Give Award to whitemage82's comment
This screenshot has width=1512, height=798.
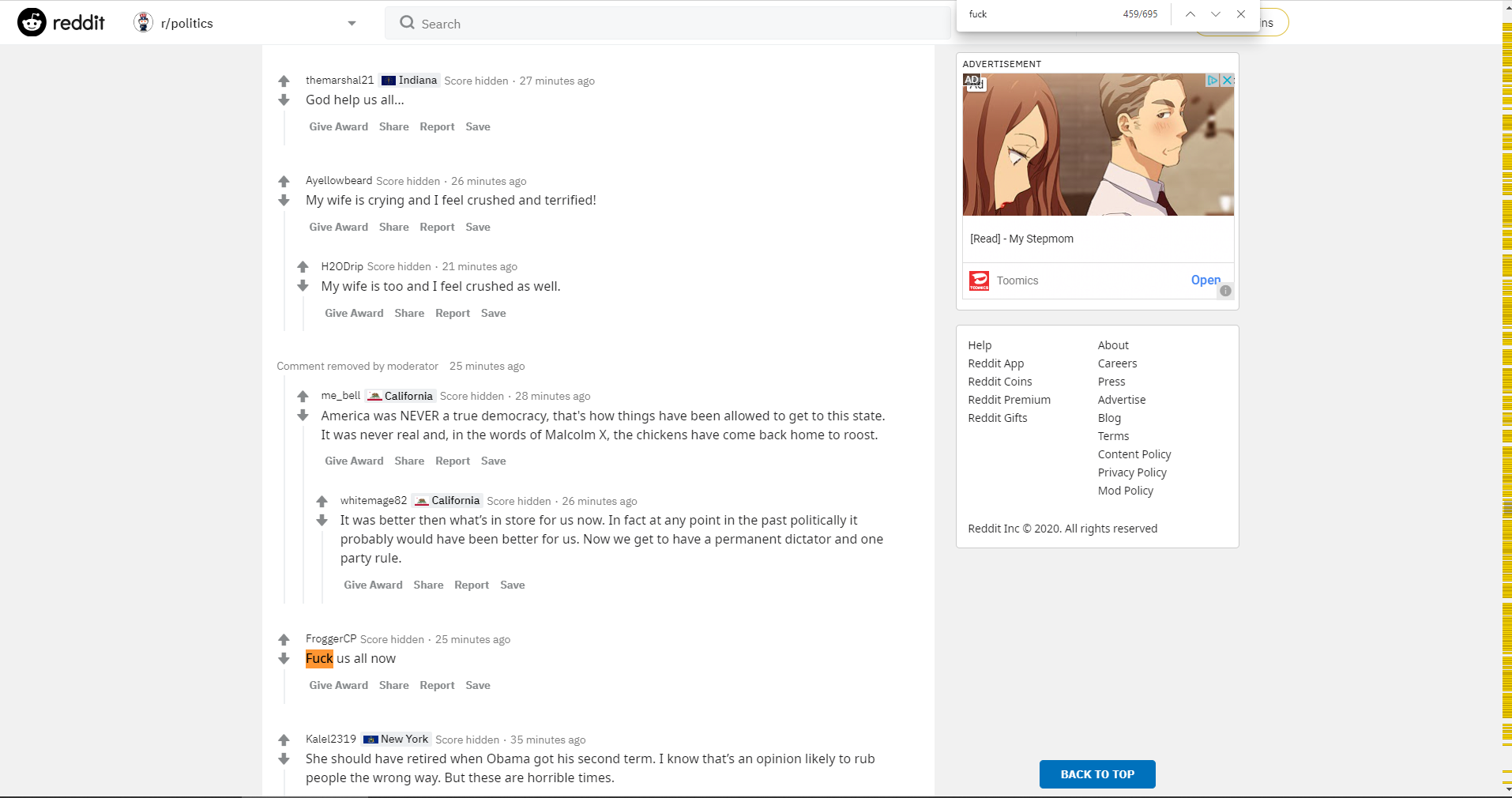coord(373,585)
